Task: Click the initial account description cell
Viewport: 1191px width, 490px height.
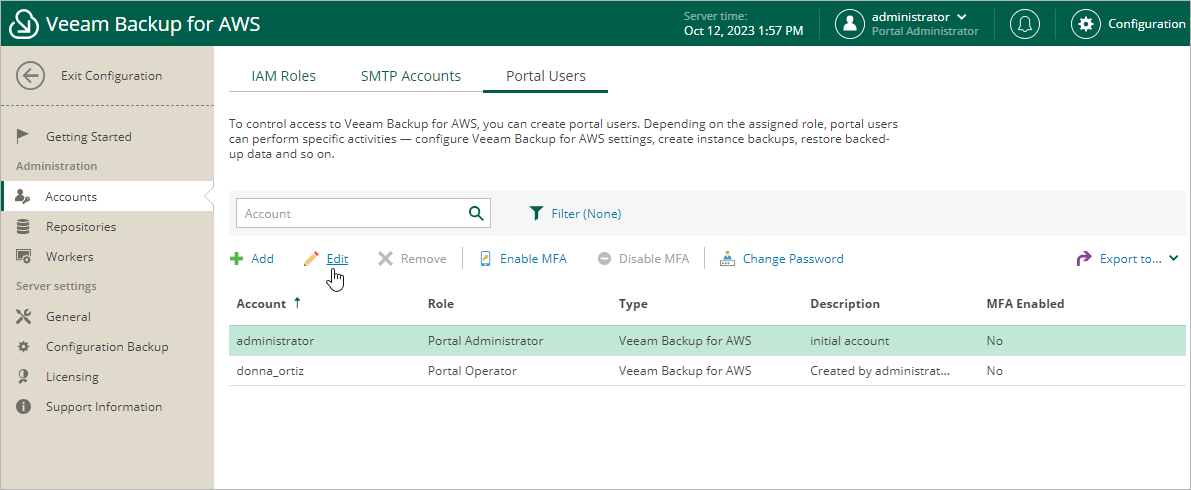Action: (x=849, y=341)
